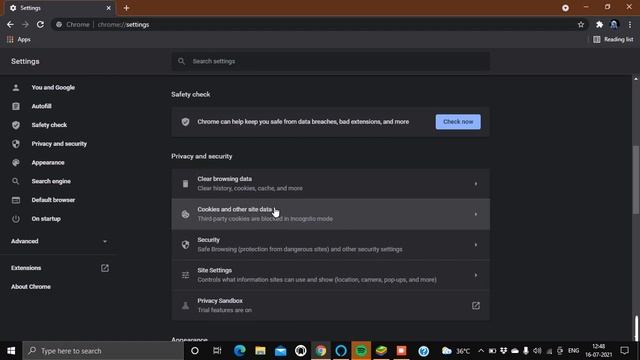Open Extensions link in sidebar
Image resolution: width=640 pixels, height=360 pixels.
26,268
